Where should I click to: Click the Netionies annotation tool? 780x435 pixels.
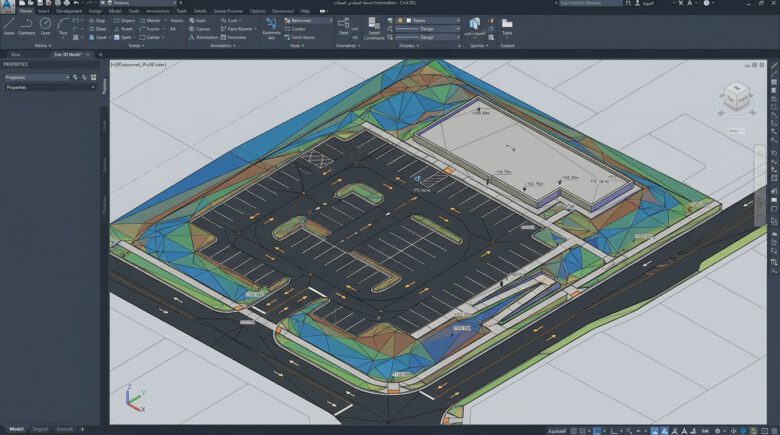click(233, 37)
